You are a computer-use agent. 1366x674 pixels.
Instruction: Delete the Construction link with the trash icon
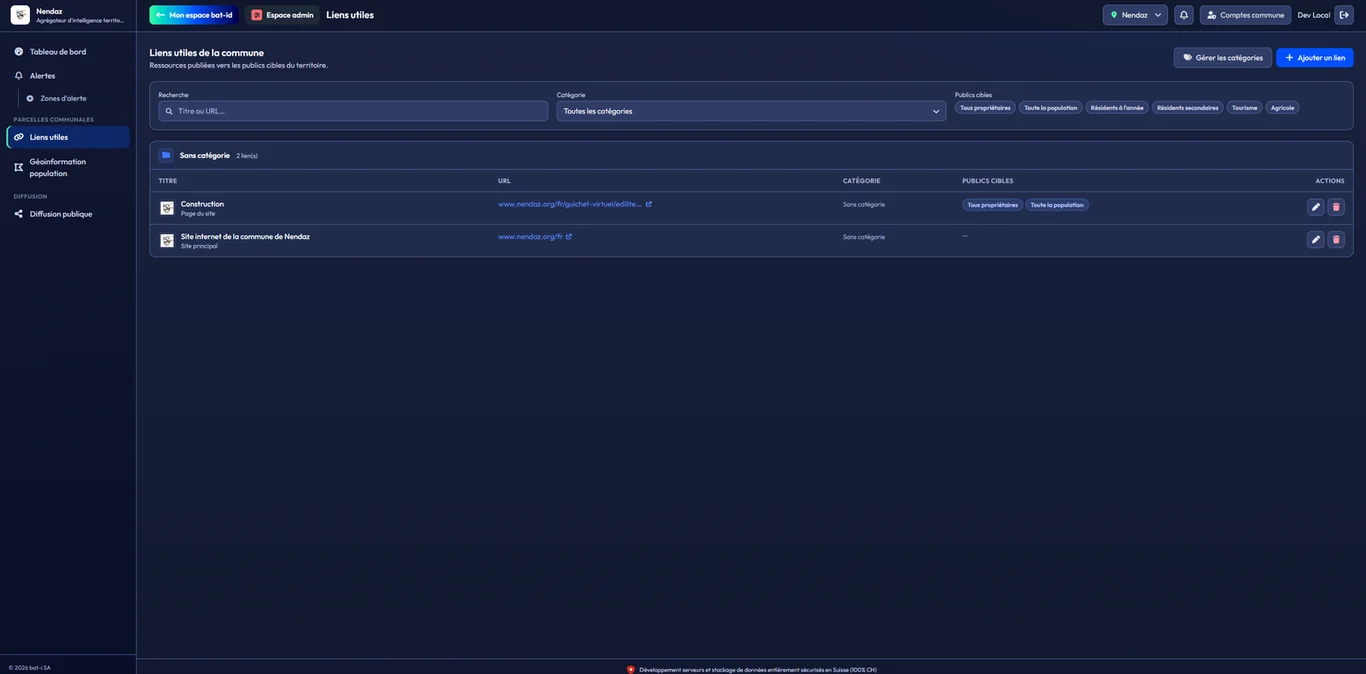(x=1336, y=207)
